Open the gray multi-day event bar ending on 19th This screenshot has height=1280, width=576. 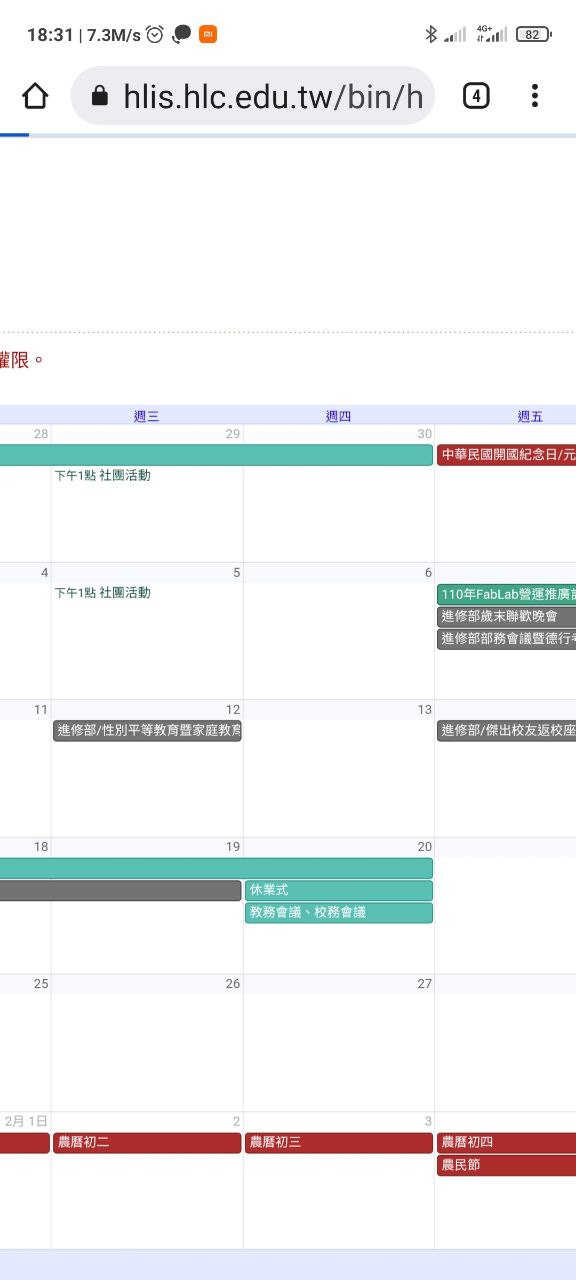pyautogui.click(x=121, y=890)
